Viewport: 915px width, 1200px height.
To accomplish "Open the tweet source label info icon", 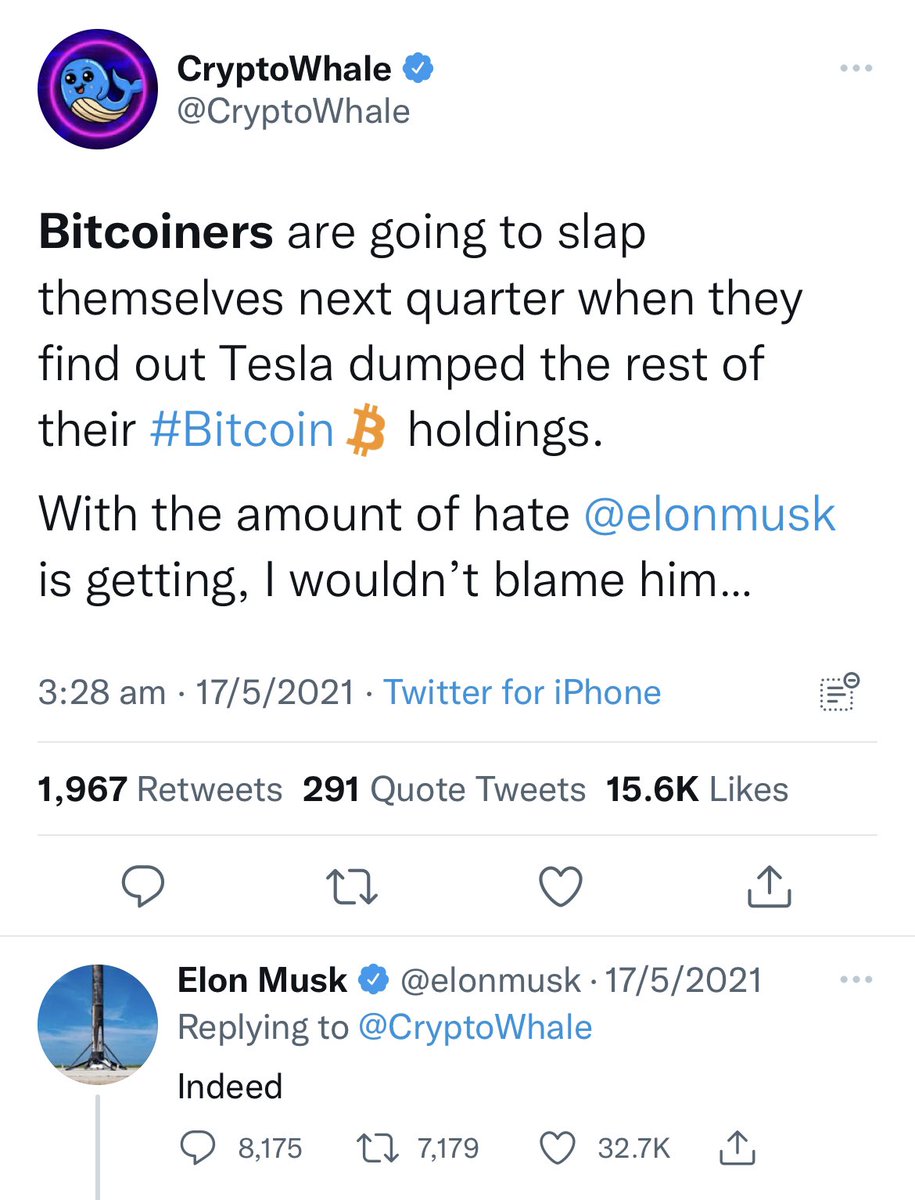I will click(x=838, y=692).
